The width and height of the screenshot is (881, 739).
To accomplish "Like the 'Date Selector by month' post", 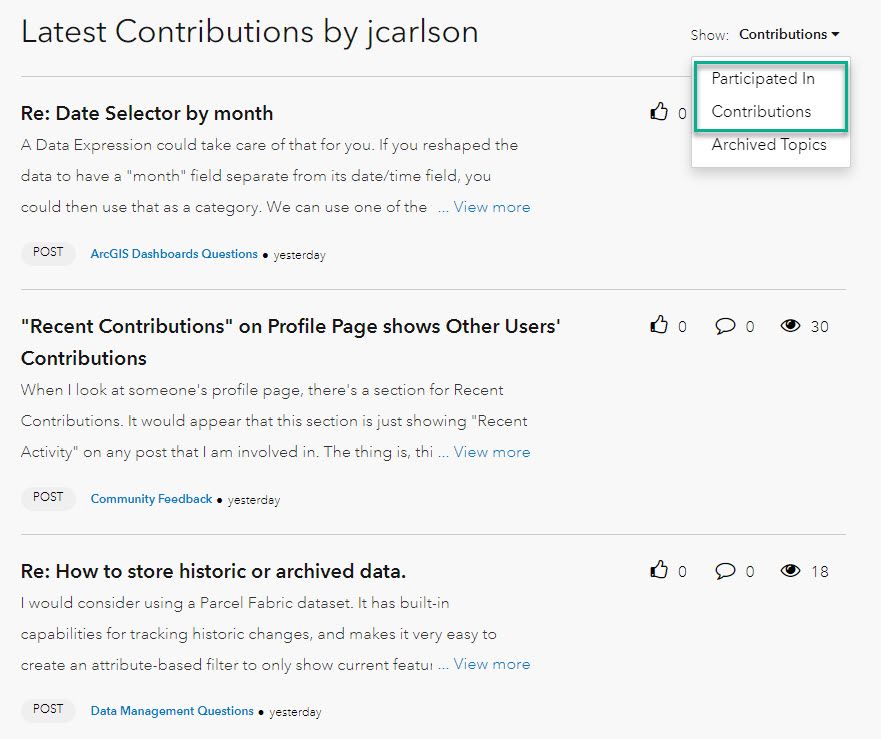I will pyautogui.click(x=659, y=112).
